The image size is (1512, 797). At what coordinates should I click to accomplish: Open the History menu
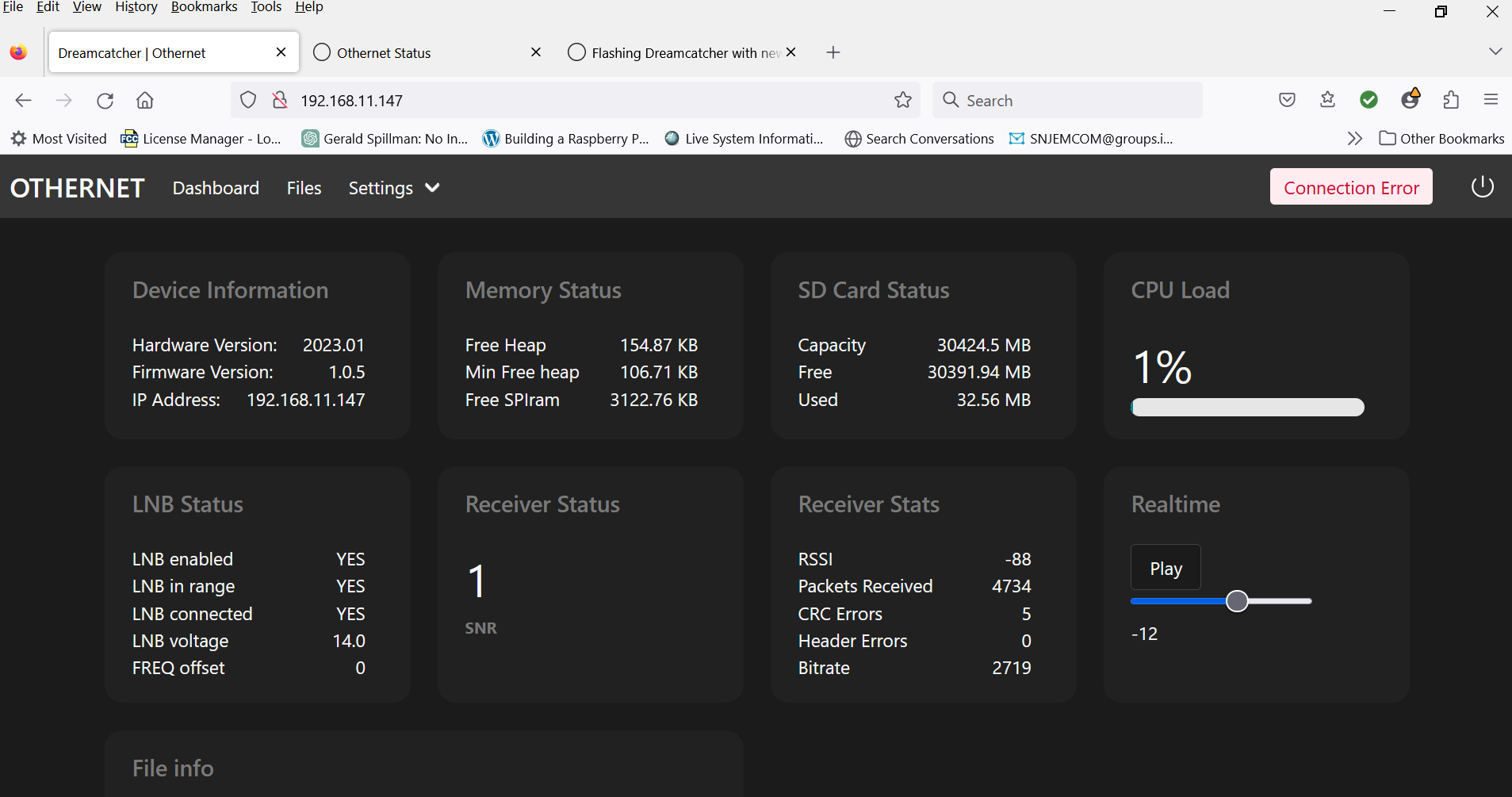tap(136, 7)
